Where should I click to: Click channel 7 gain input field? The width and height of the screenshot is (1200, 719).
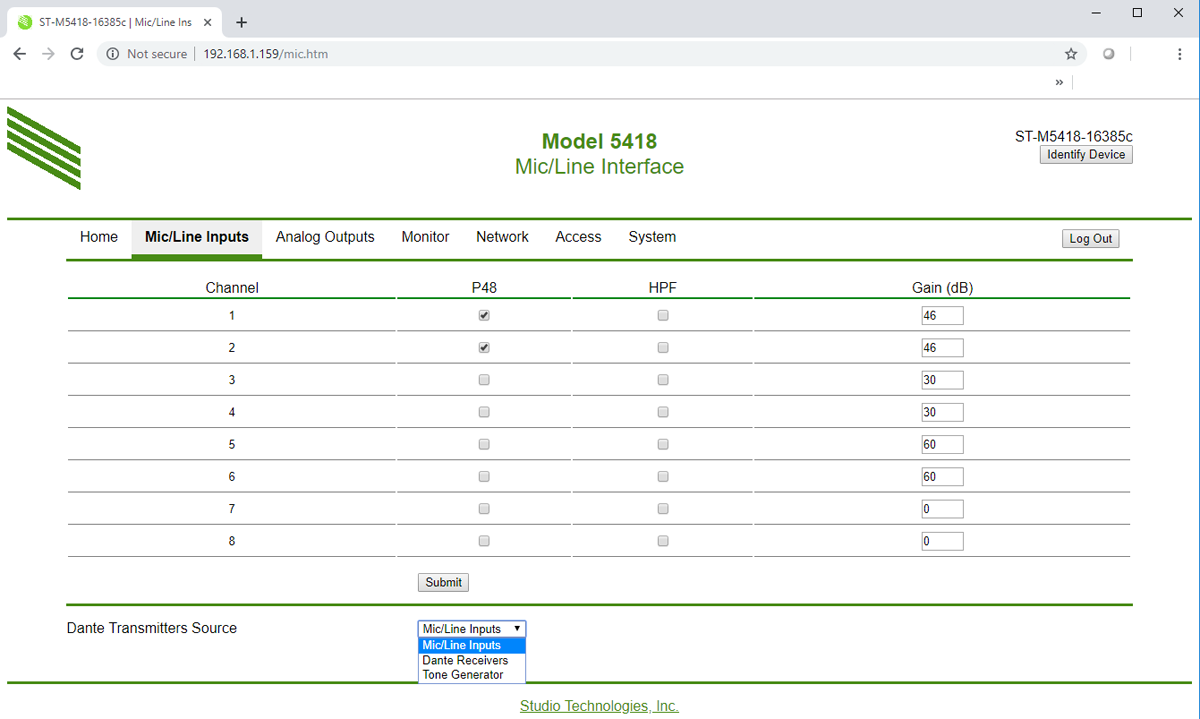coord(942,509)
